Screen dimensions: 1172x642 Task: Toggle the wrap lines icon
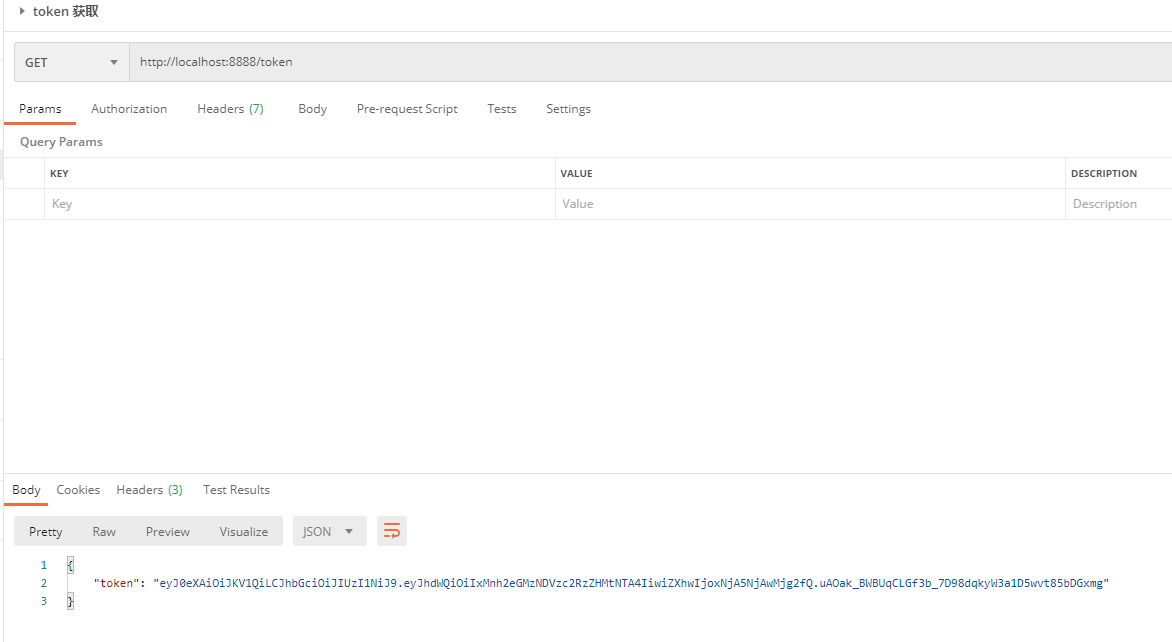click(x=392, y=531)
